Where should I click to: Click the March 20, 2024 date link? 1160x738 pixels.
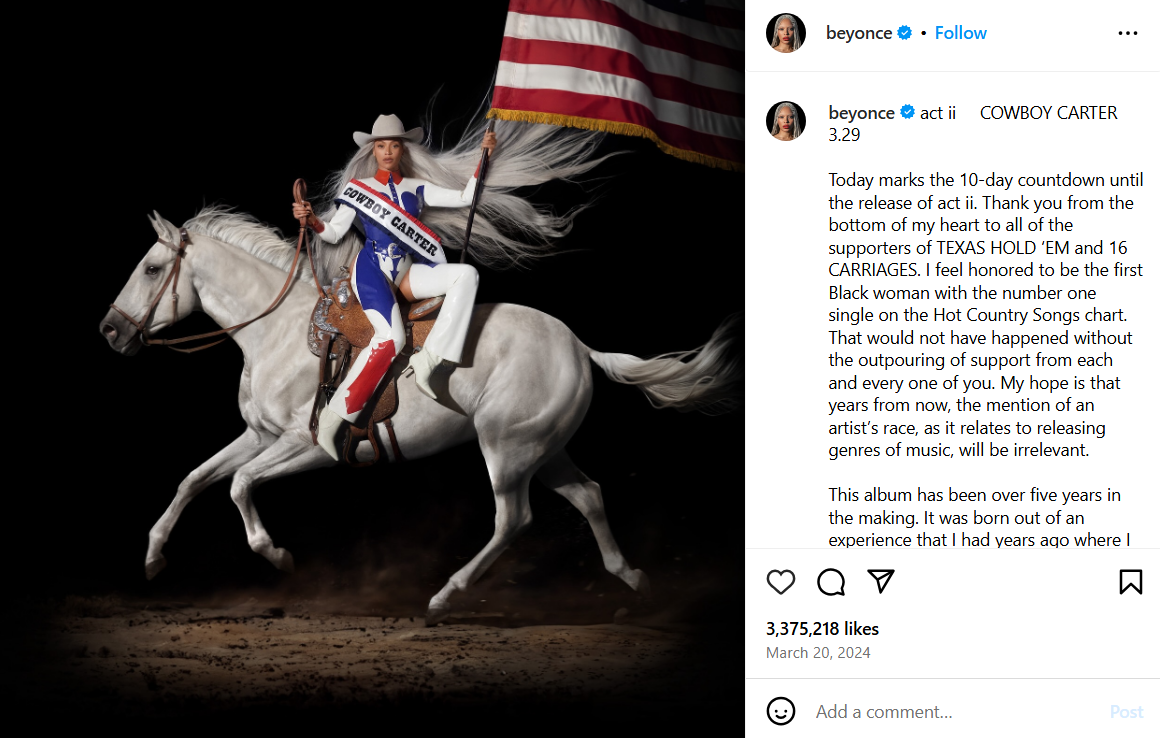817,653
